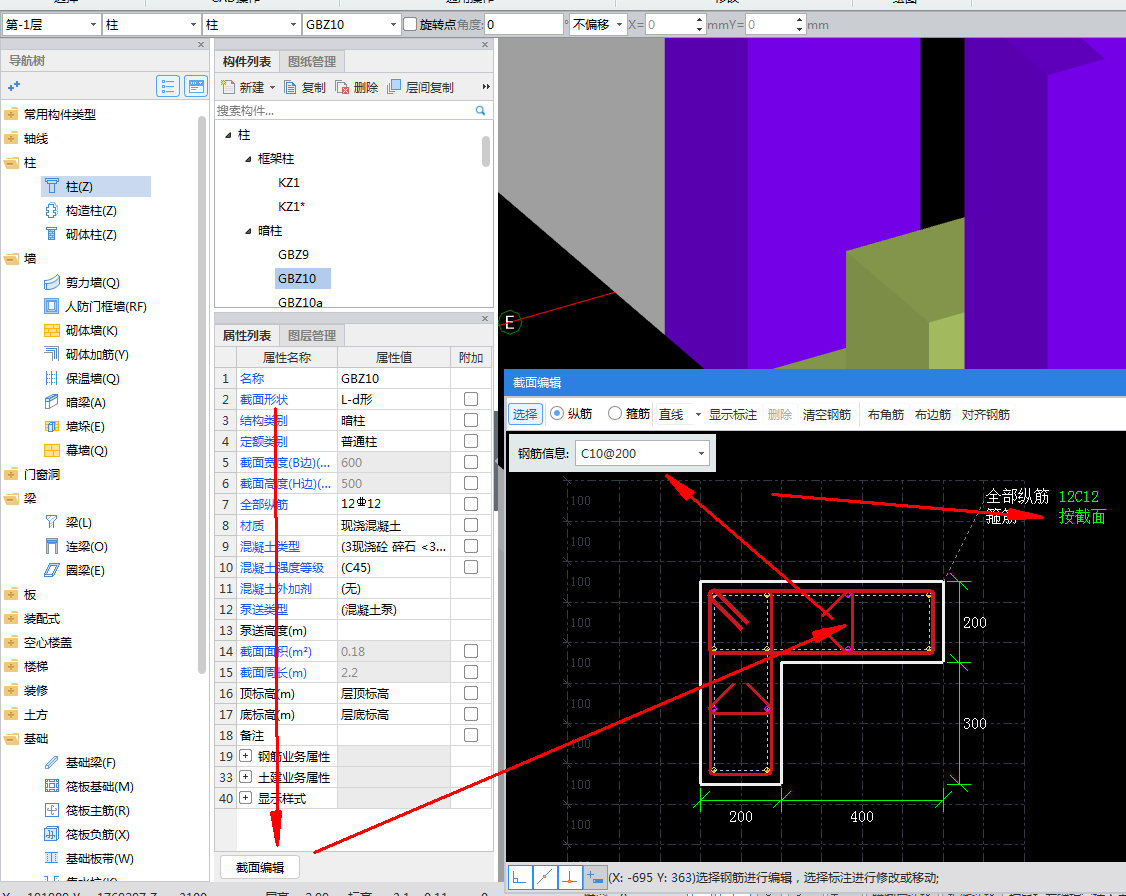The width and height of the screenshot is (1126, 896).
Task: Expand the 钢筋业务属性 property group
Action: pos(246,756)
